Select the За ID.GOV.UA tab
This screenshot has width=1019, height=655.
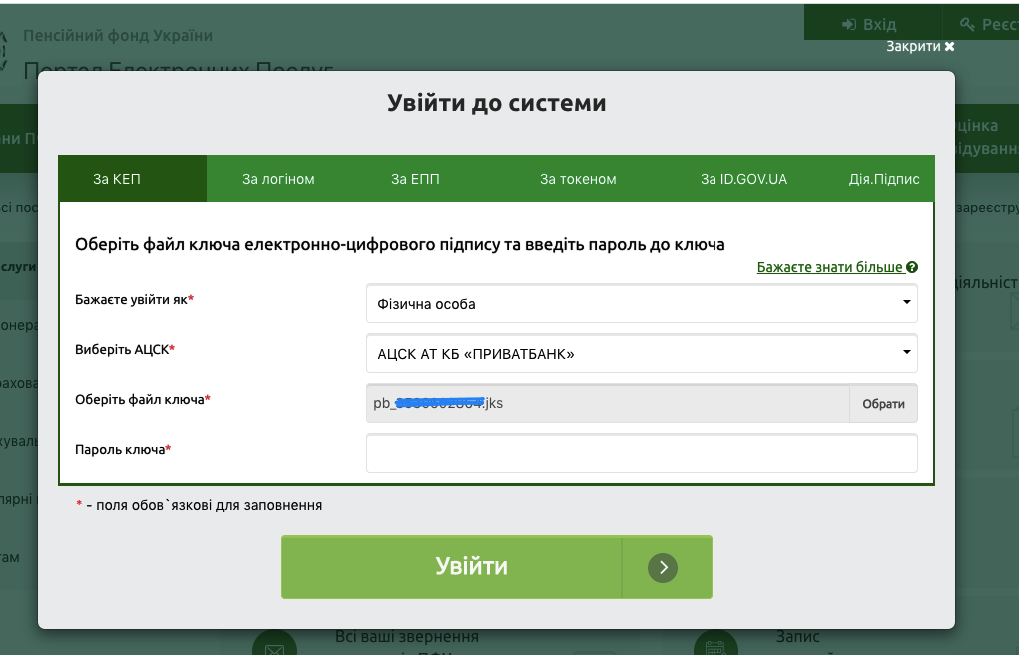(x=744, y=178)
